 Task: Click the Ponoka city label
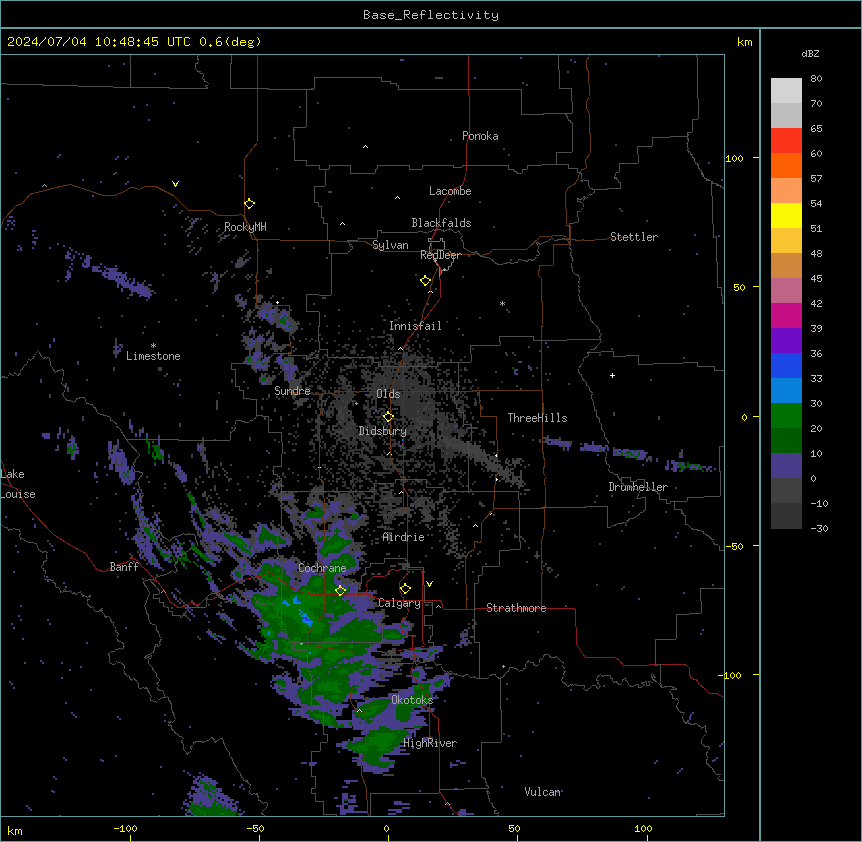pos(480,136)
